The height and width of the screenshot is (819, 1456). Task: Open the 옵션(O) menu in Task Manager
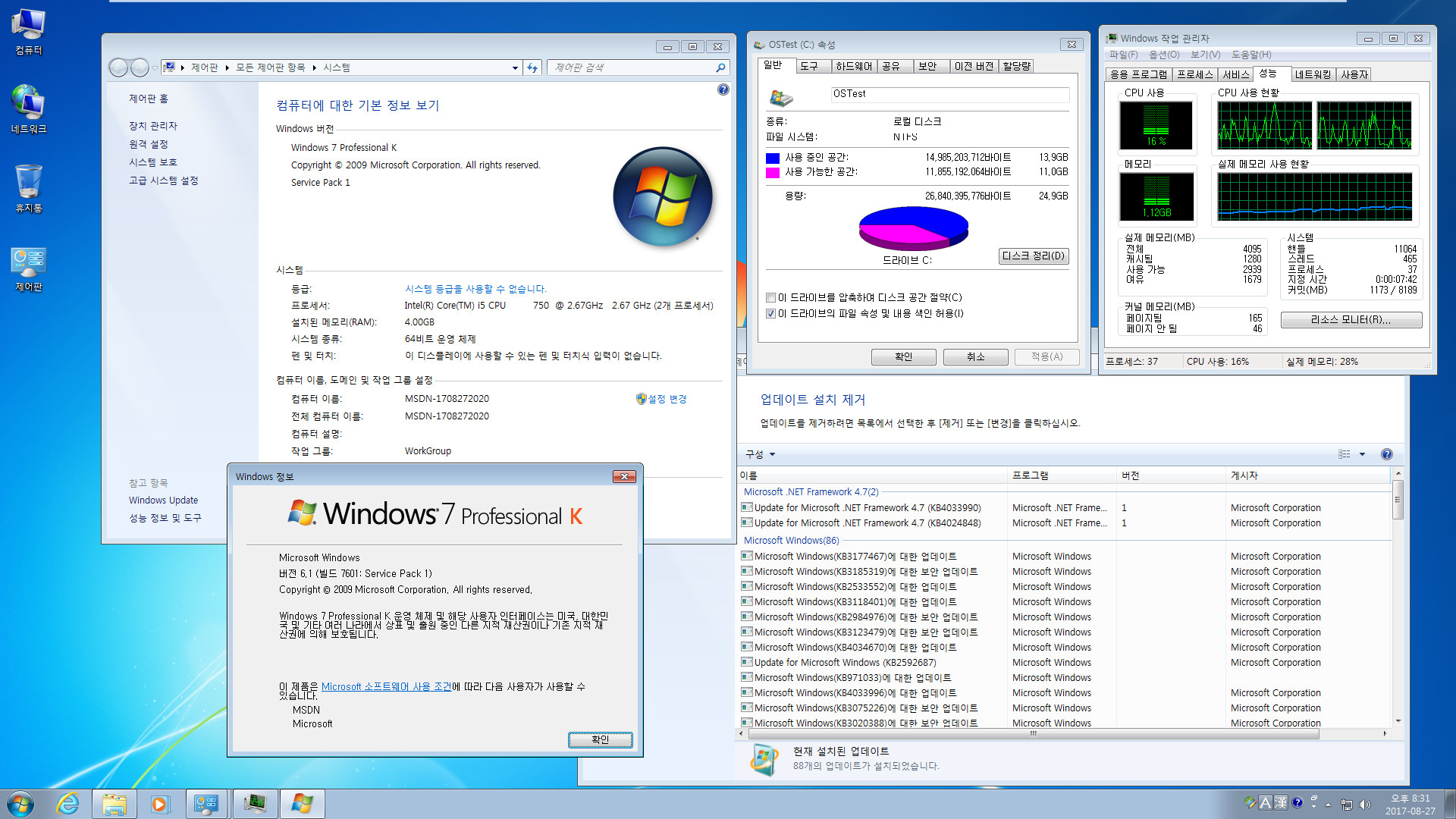point(1164,55)
